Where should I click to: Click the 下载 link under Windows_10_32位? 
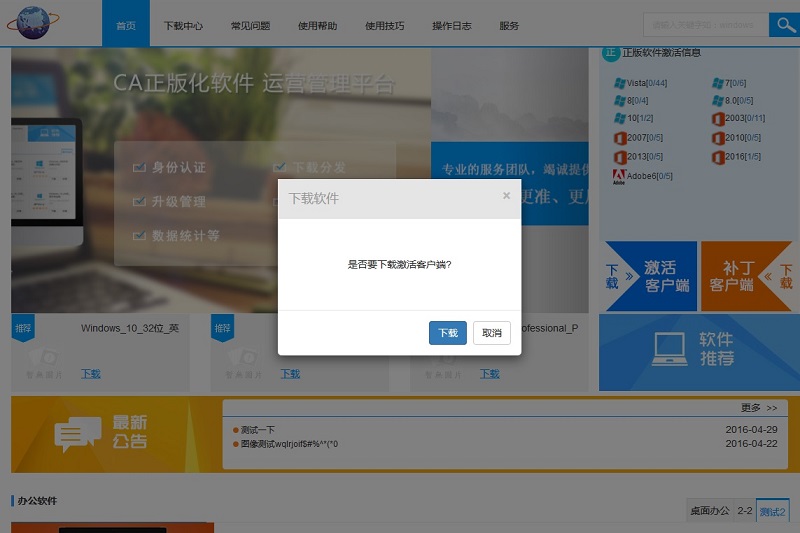[x=91, y=374]
